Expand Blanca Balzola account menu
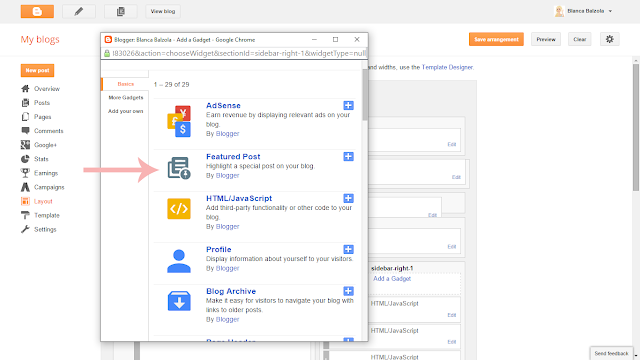 pyautogui.click(x=584, y=11)
